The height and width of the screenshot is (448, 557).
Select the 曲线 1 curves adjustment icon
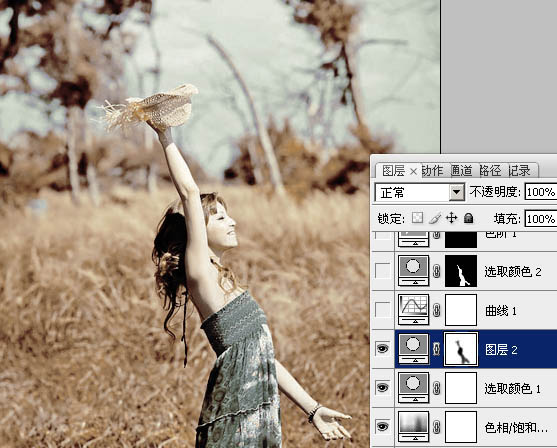(x=413, y=310)
